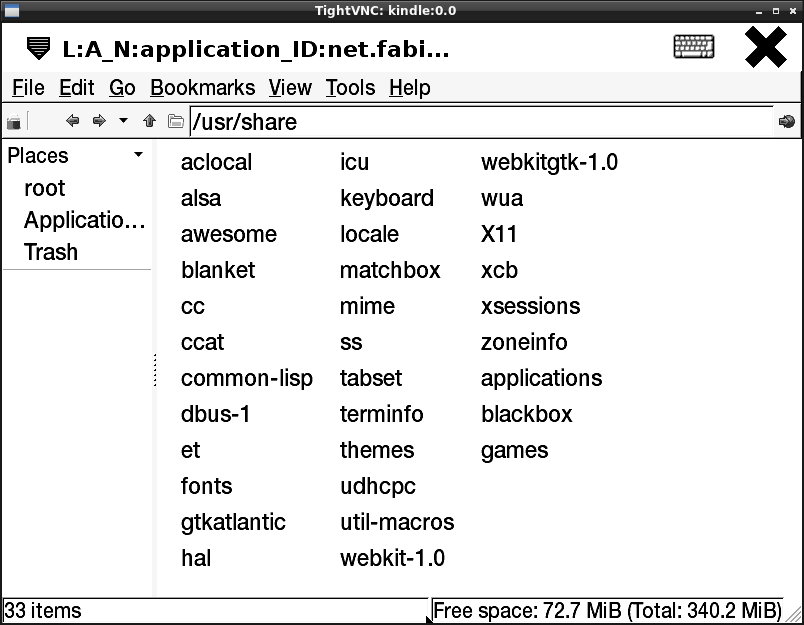
Task: Select the wua folder
Action: (x=502, y=198)
